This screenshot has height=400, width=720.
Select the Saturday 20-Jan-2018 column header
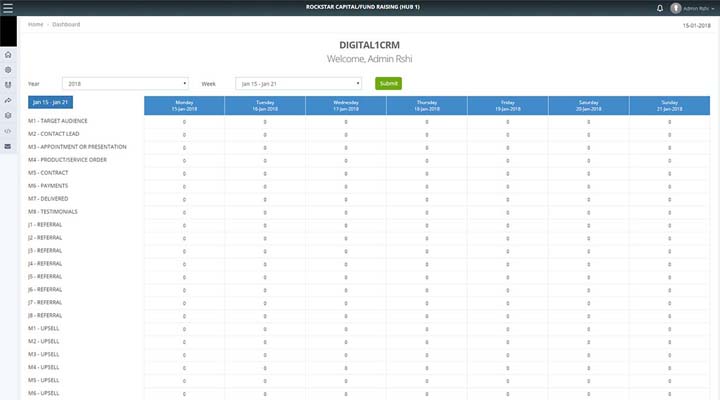[589, 106]
